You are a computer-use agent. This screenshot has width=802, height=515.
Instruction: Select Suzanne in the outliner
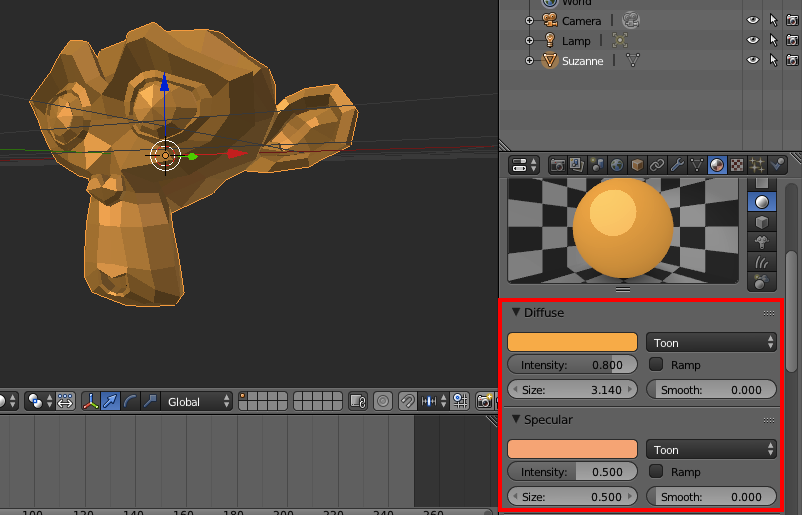pyautogui.click(x=583, y=61)
